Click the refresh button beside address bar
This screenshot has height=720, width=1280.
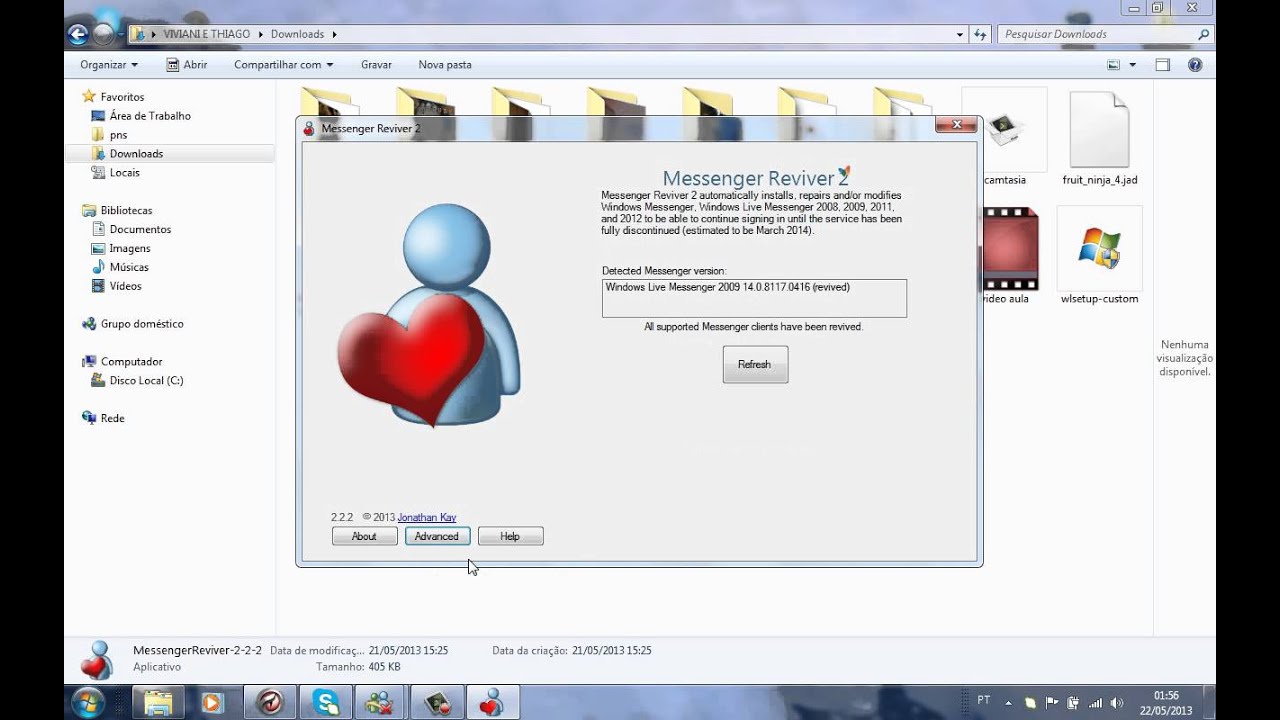[x=980, y=34]
